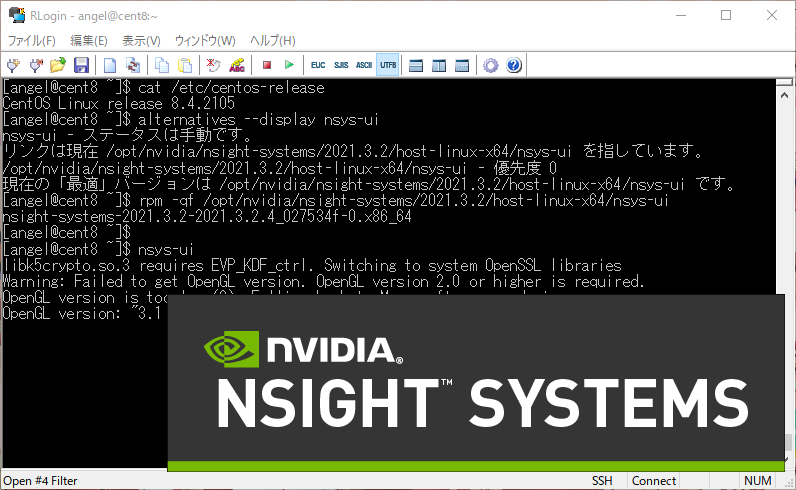Click the 'ステータスは手動です' output line
This screenshot has height=490, width=796.
[x=127, y=136]
